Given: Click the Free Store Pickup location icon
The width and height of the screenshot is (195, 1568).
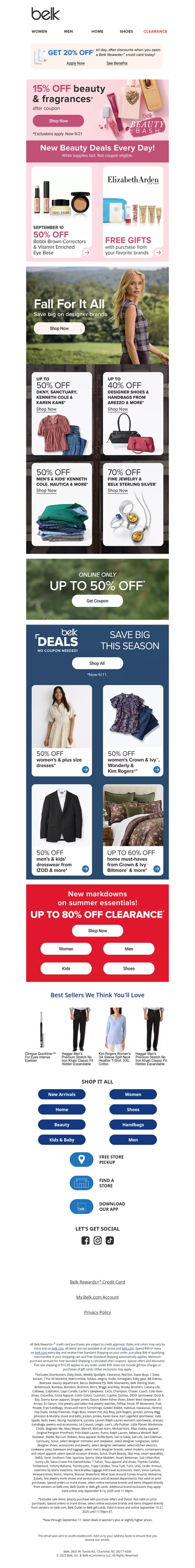Looking at the screenshot, I should [x=81, y=1159].
